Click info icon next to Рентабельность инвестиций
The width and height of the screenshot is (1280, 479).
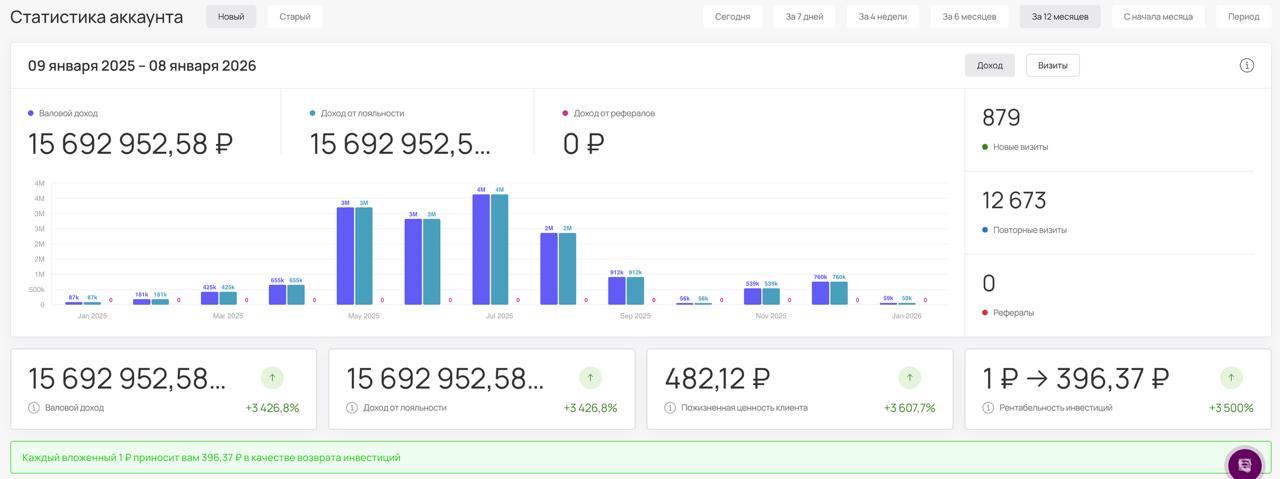tap(988, 408)
